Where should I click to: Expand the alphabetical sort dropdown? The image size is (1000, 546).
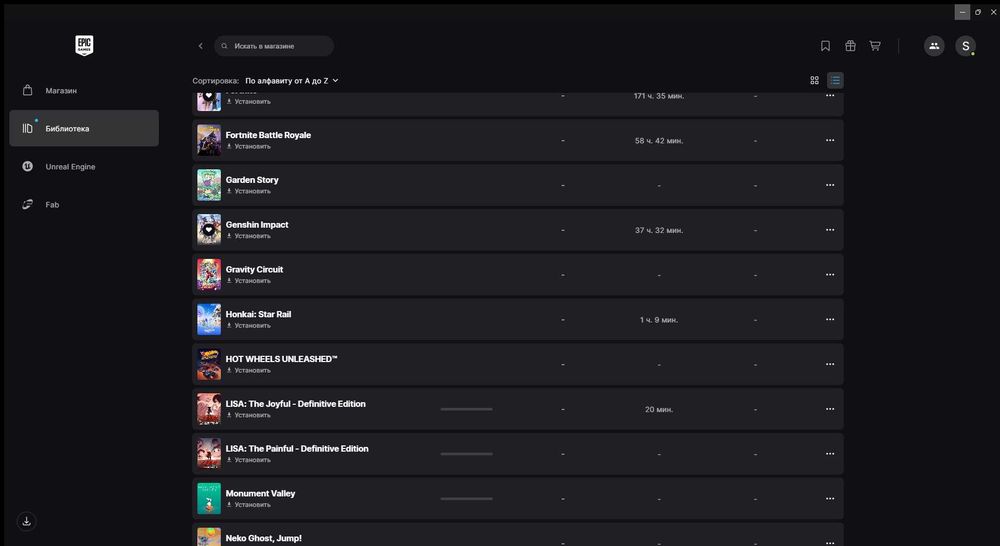(292, 80)
